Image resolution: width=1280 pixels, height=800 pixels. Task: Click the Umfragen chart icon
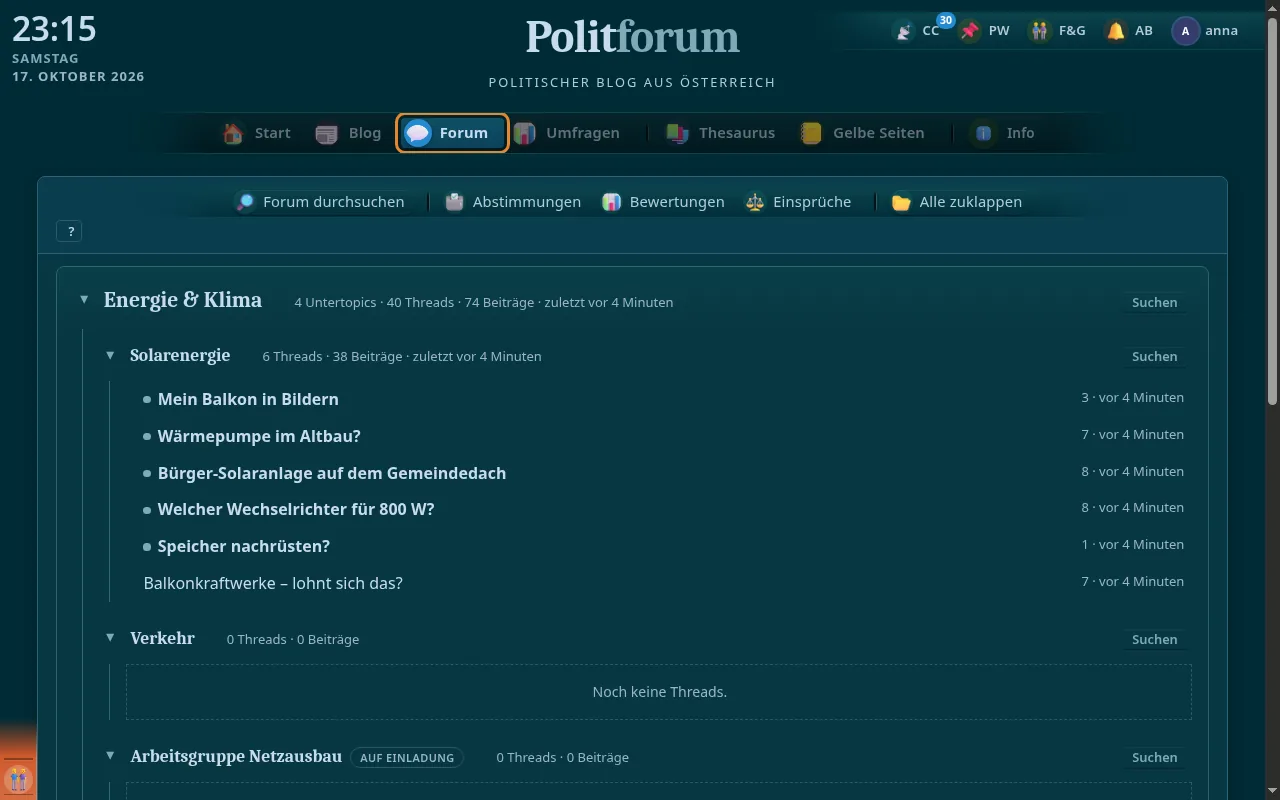524,133
